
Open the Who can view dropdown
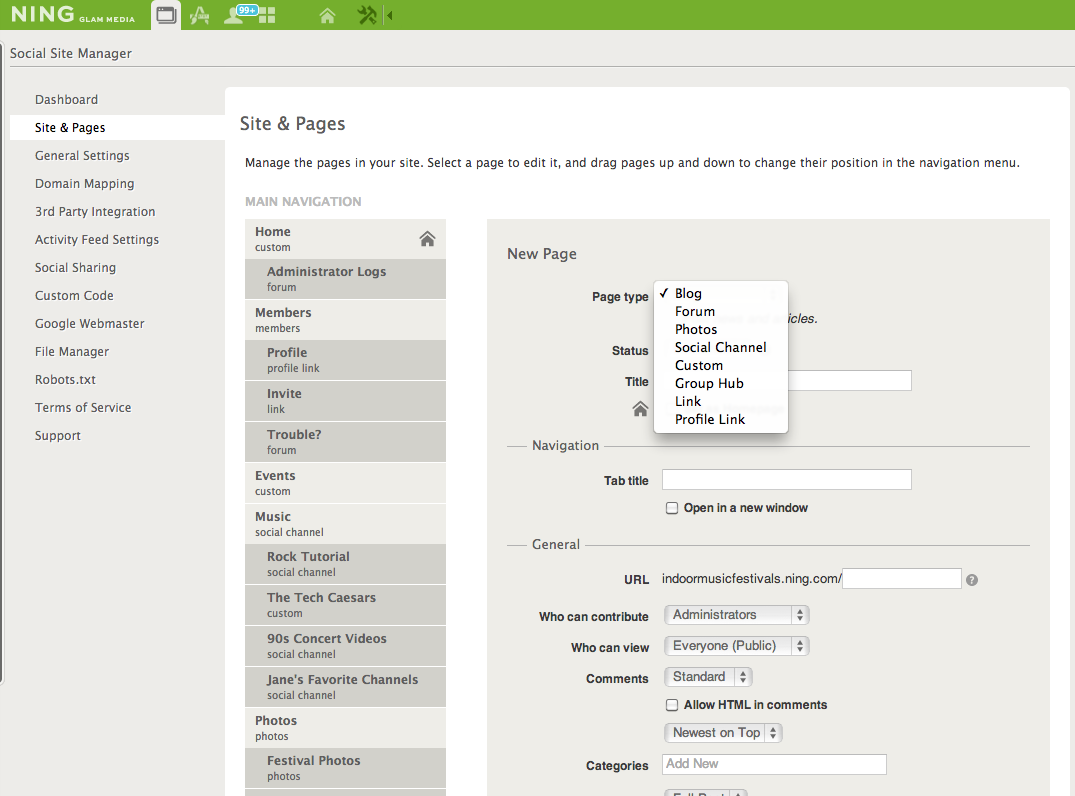click(736, 646)
